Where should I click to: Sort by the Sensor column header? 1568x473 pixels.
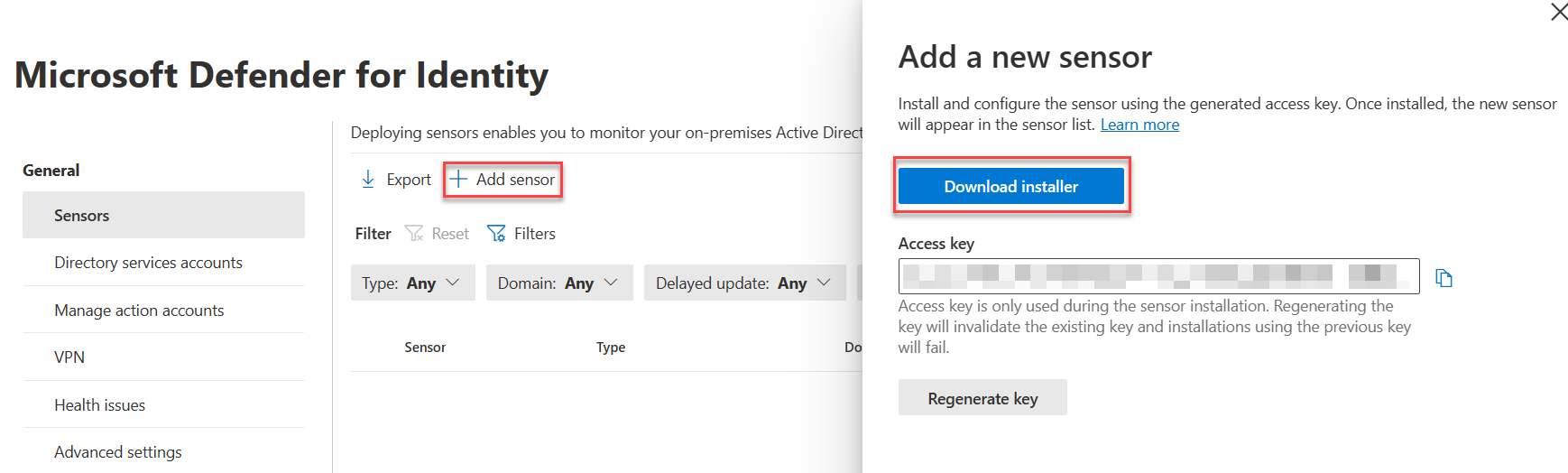[x=425, y=348]
